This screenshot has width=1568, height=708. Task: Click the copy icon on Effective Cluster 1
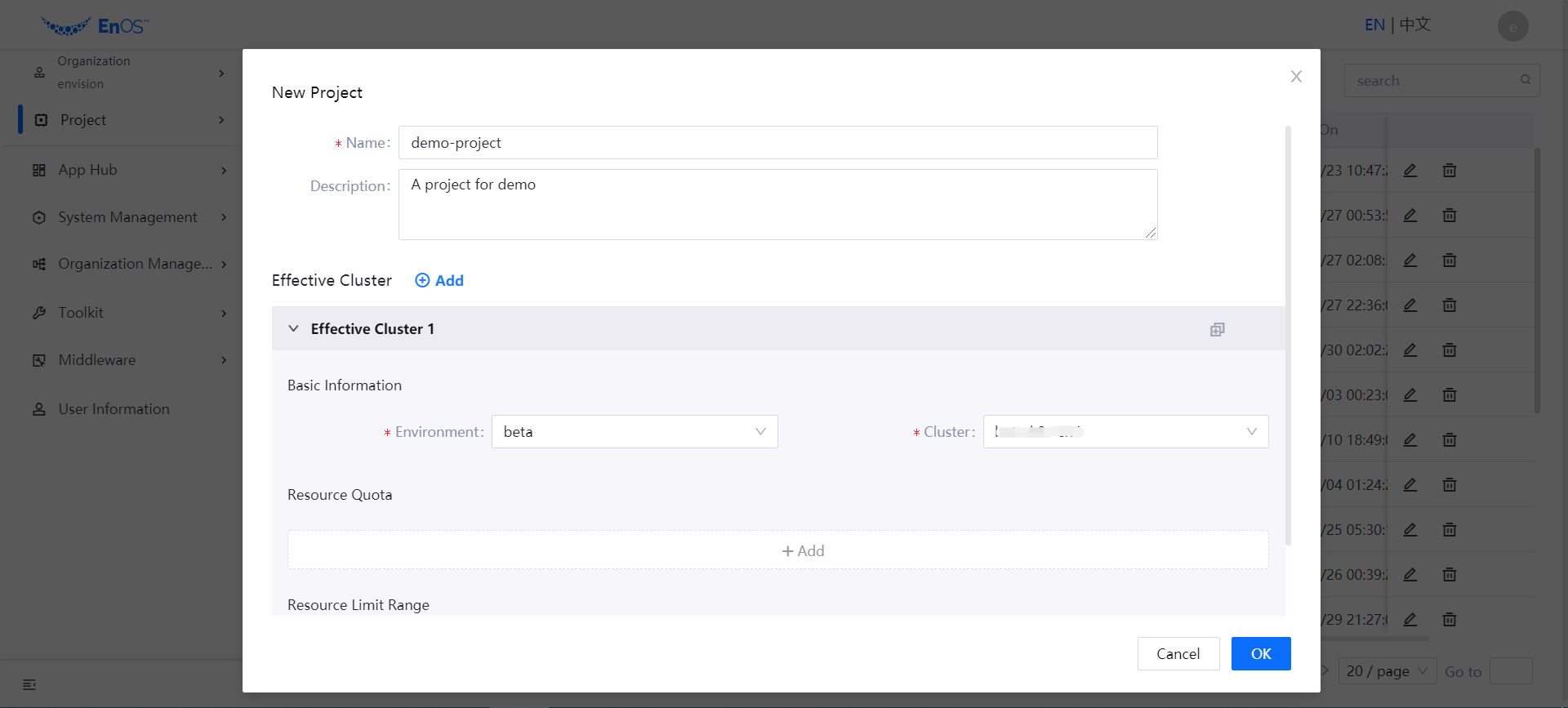click(1217, 329)
